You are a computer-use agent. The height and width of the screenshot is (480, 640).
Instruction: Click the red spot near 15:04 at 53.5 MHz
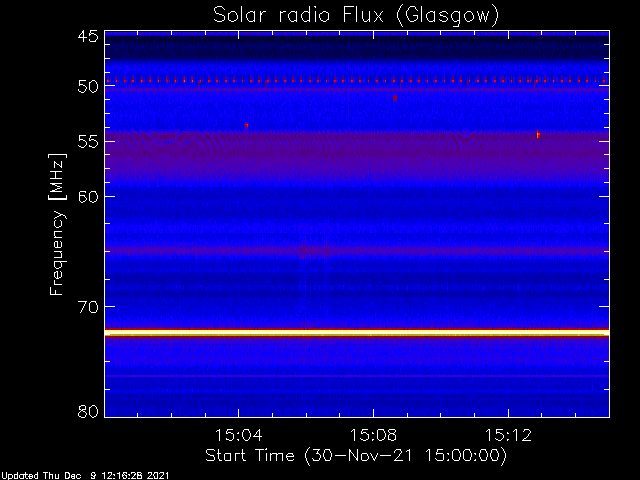[x=247, y=125]
